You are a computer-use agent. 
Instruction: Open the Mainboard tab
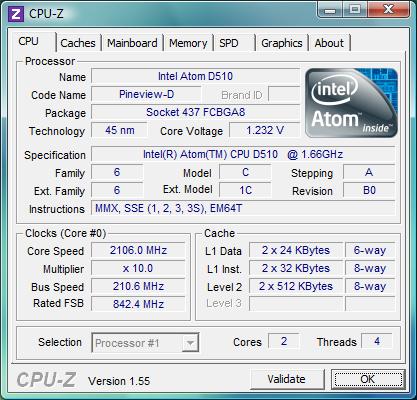(x=132, y=43)
